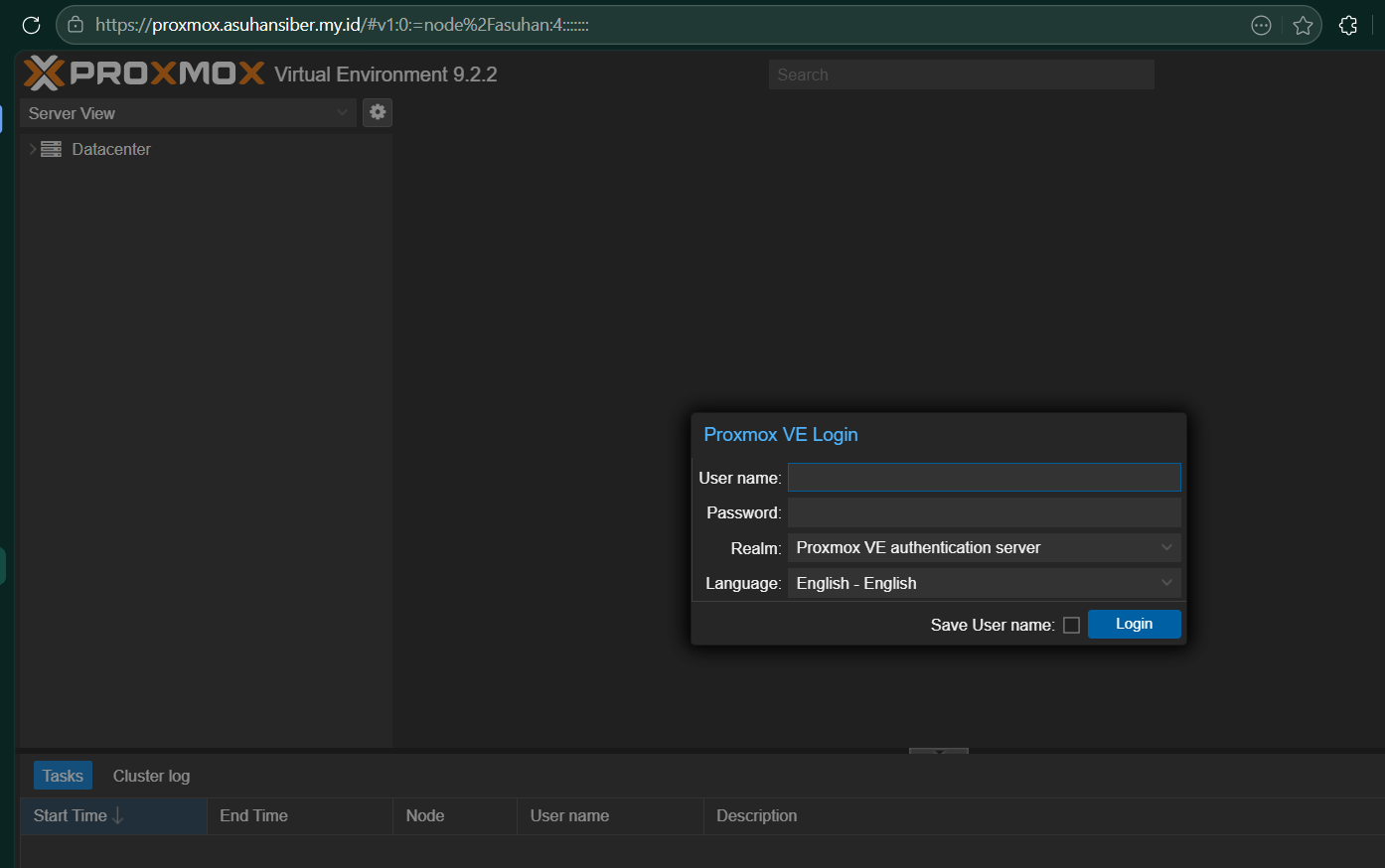Click the top Search field

tap(961, 74)
